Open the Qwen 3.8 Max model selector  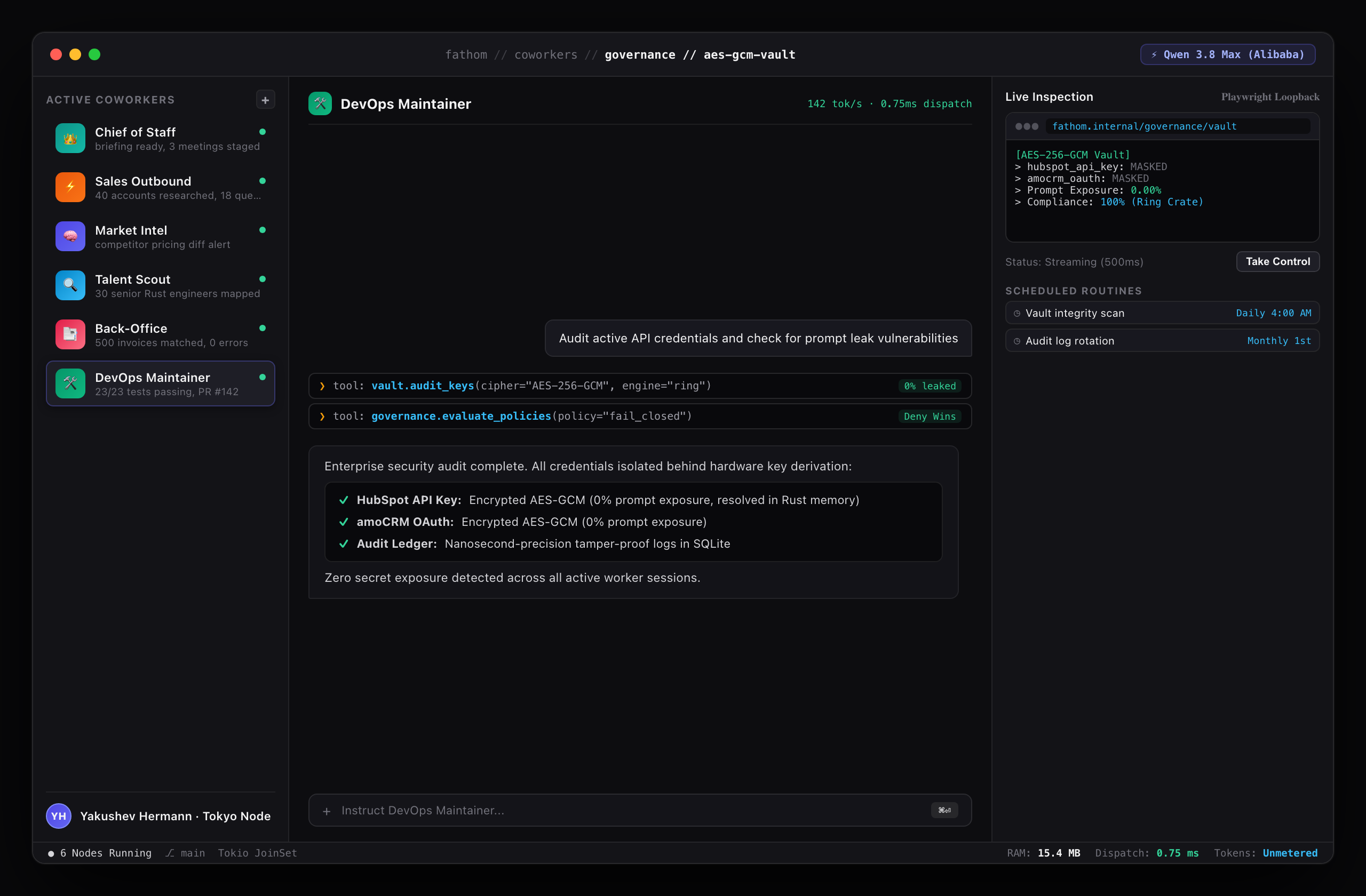coord(1228,54)
